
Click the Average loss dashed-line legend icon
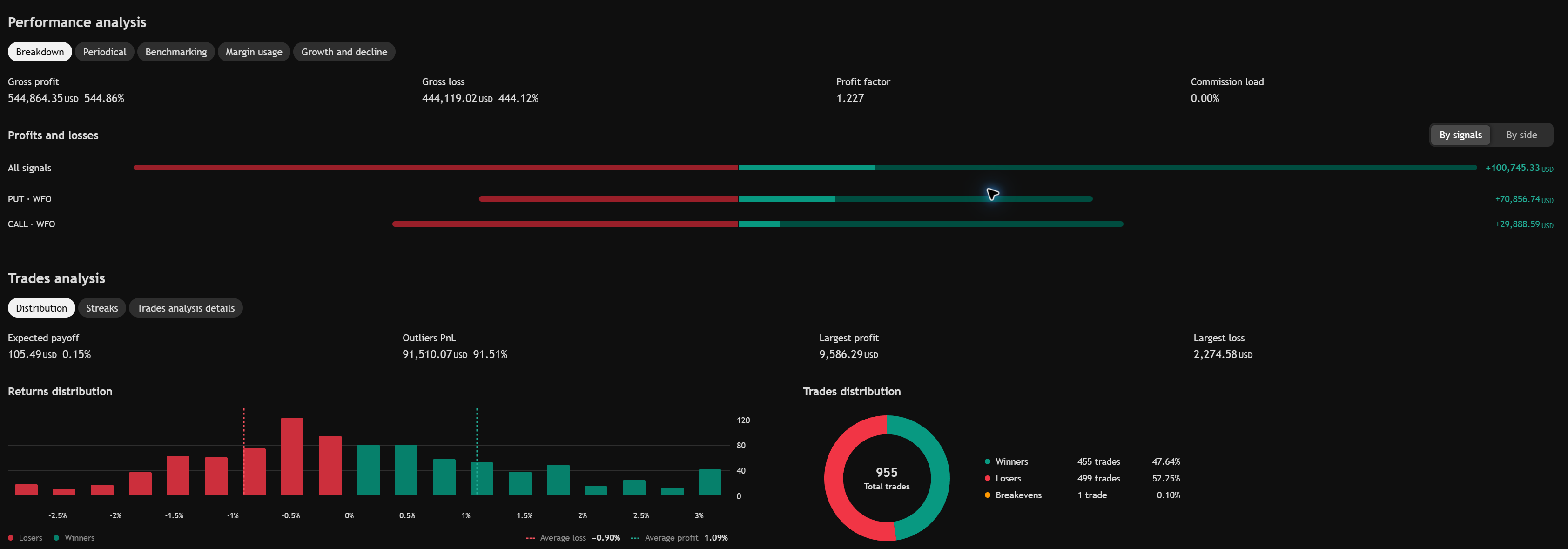[530, 538]
